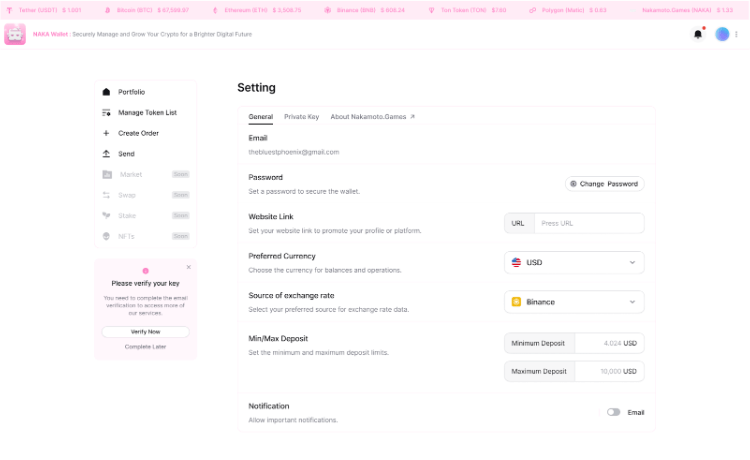Click the NAKA Wallet logo icon
Viewport: 750px width, 460px height.
[x=15, y=34]
